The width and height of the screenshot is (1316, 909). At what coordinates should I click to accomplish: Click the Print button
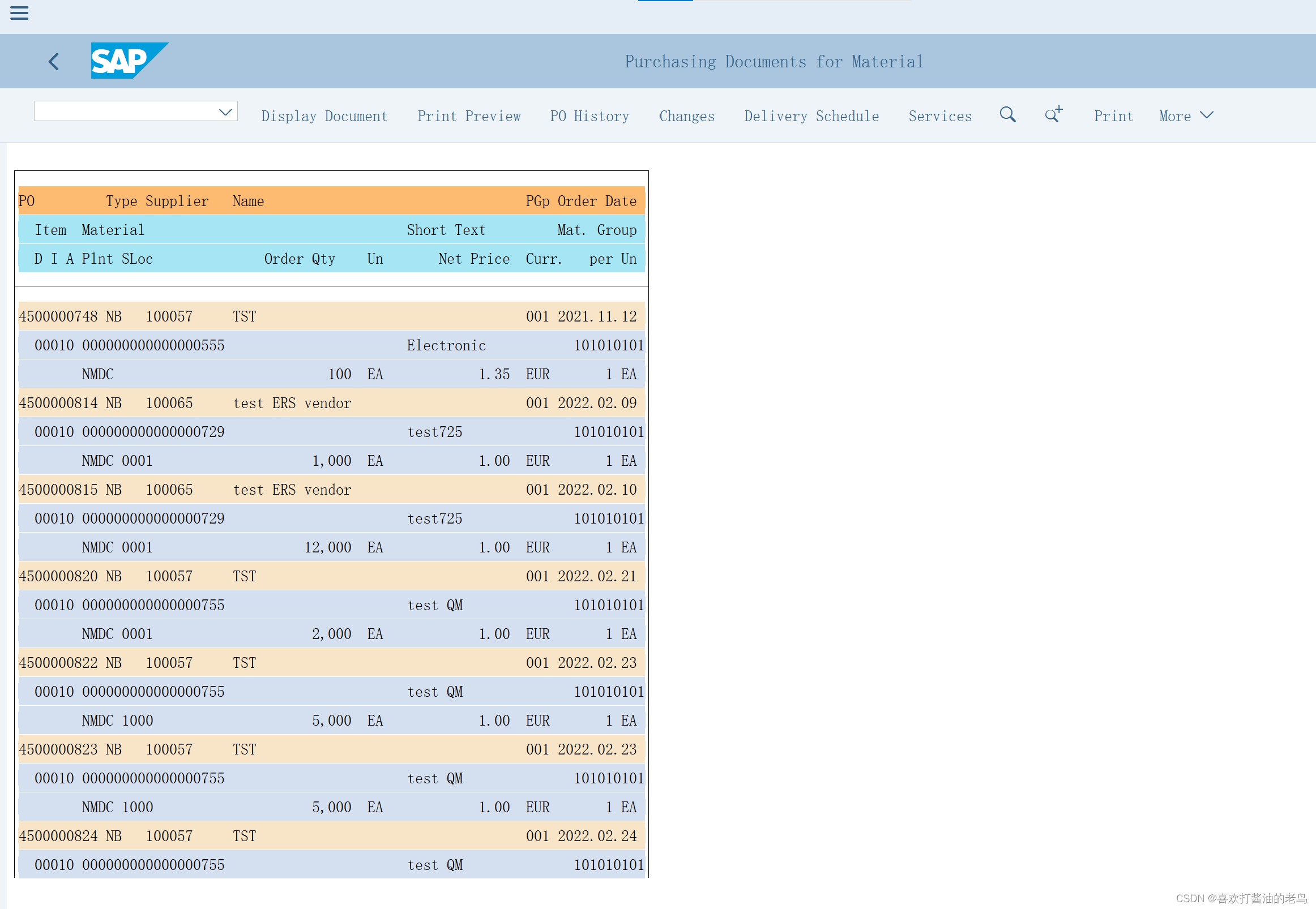coord(1113,116)
